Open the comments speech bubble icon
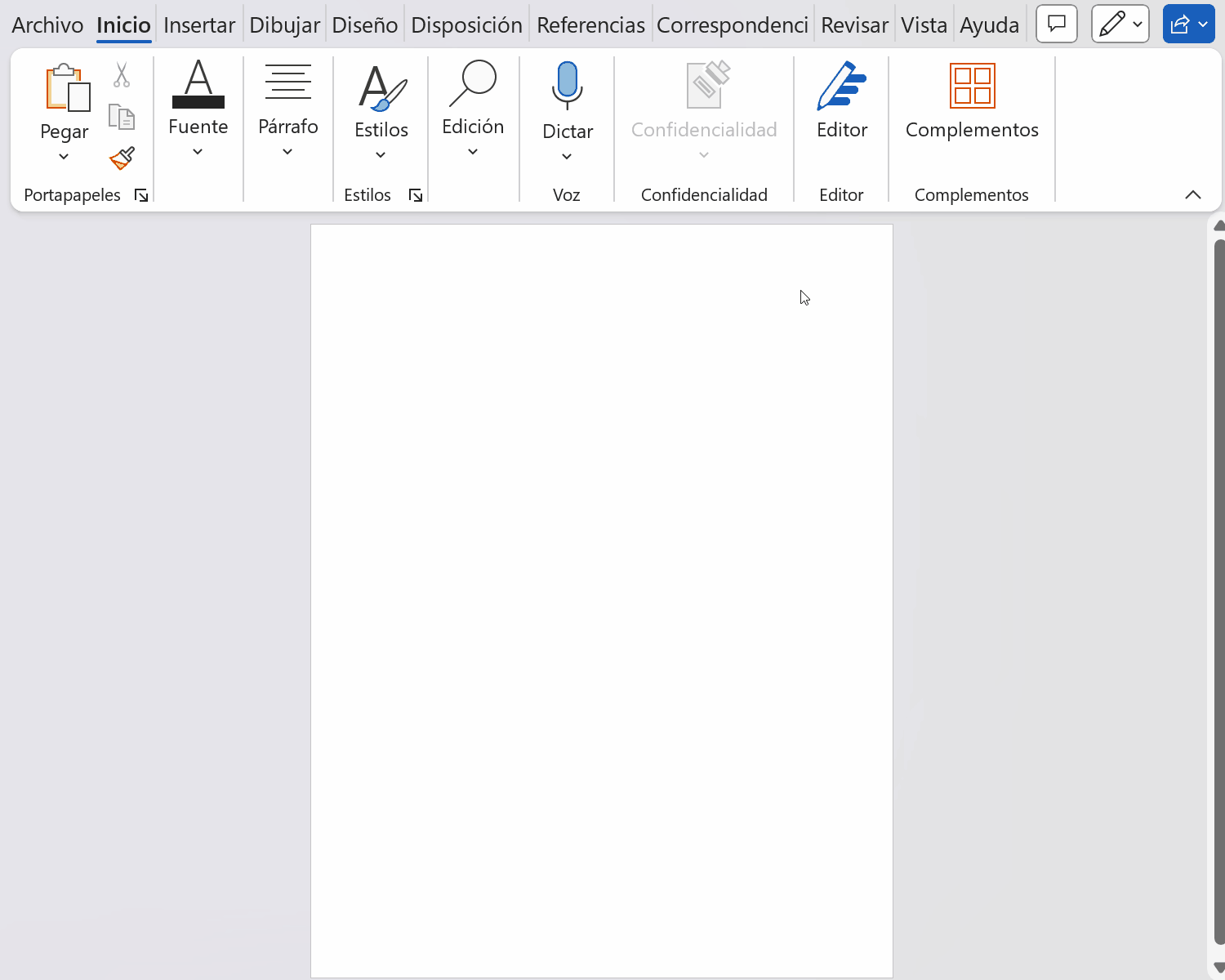 1057,24
